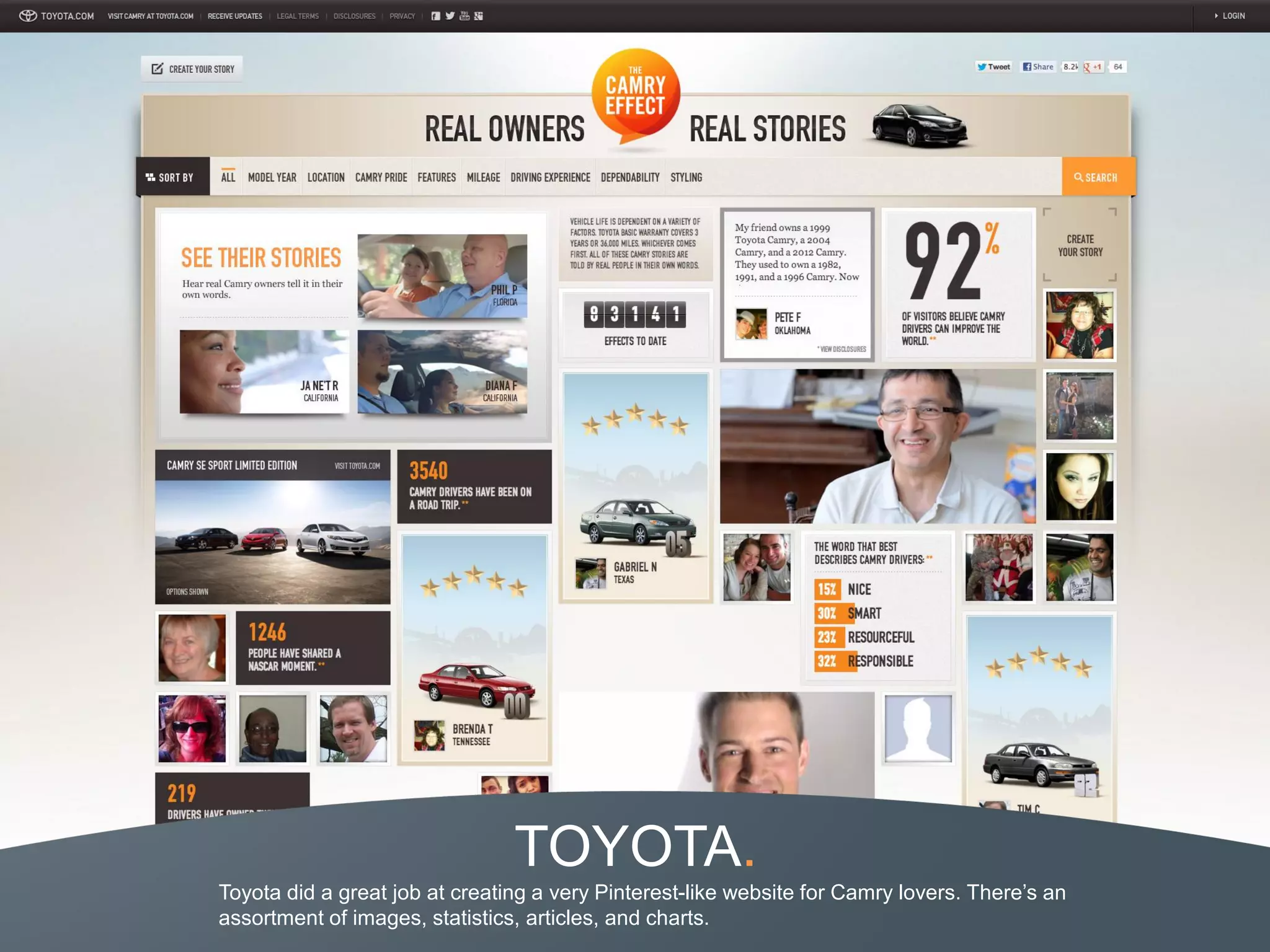Click the Tweet share button
Screen dimensions: 1270x952
[993, 67]
